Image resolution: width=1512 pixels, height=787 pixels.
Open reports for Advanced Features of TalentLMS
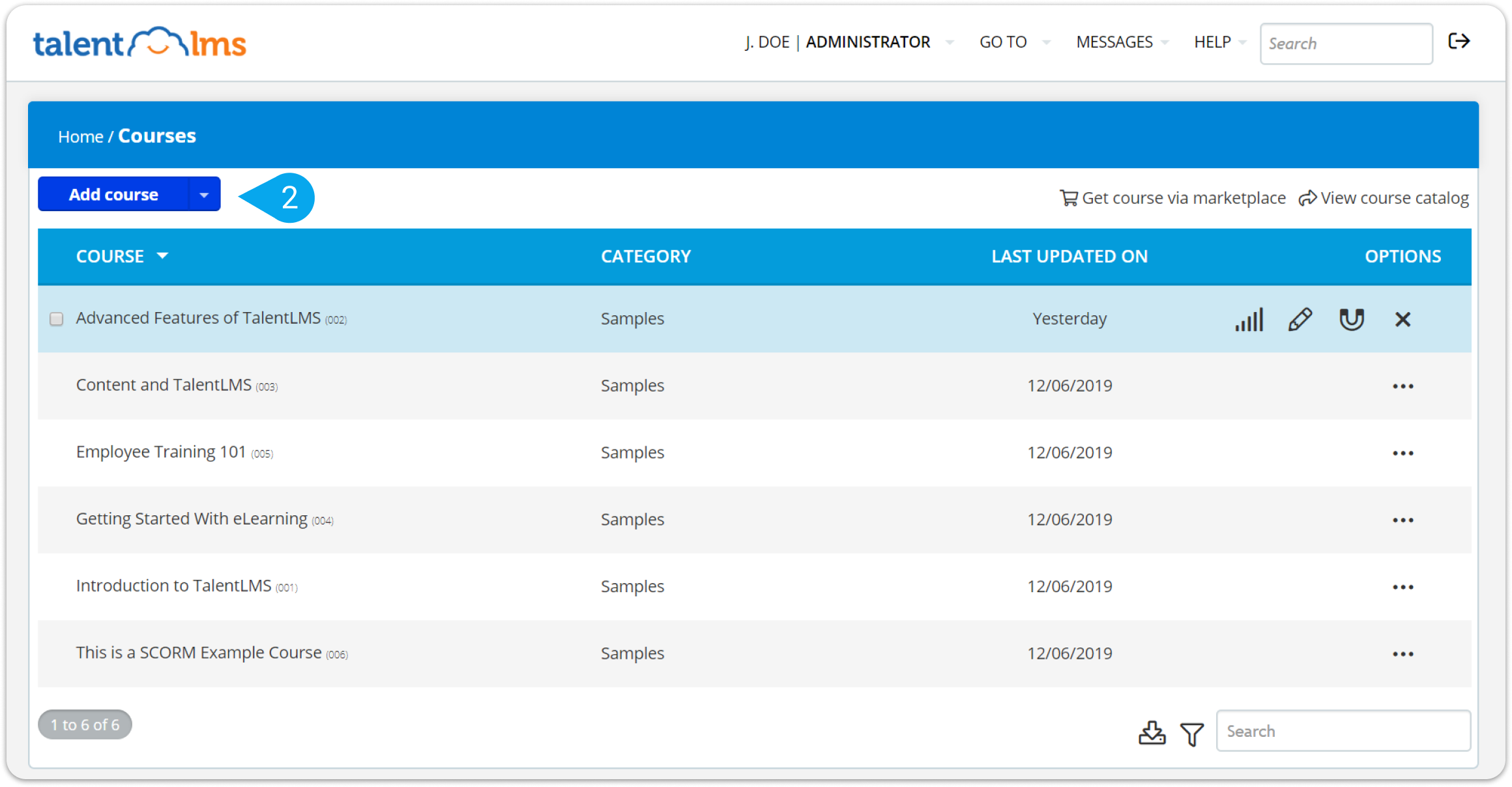coord(1249,319)
